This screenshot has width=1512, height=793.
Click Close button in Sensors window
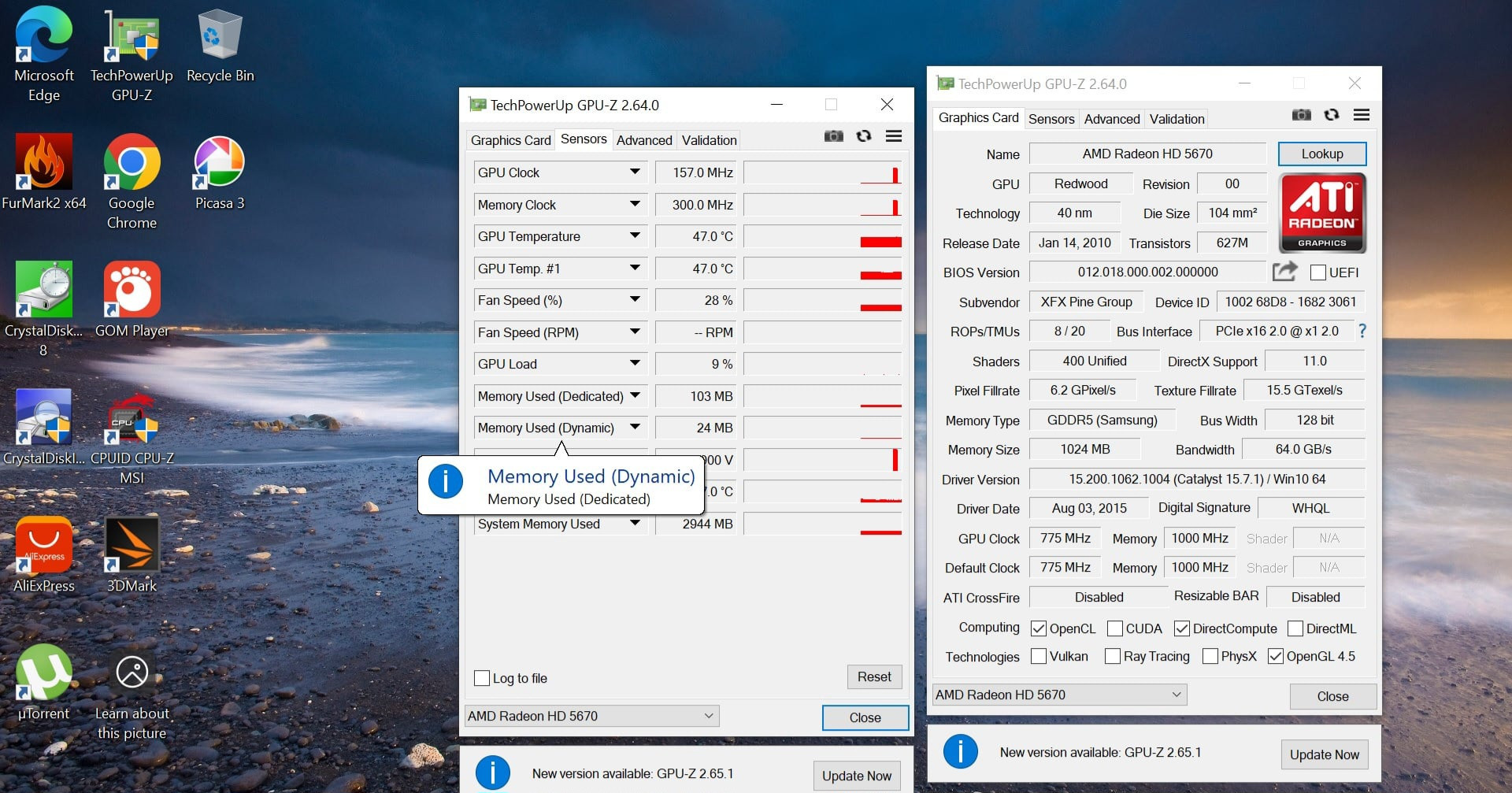pos(865,717)
